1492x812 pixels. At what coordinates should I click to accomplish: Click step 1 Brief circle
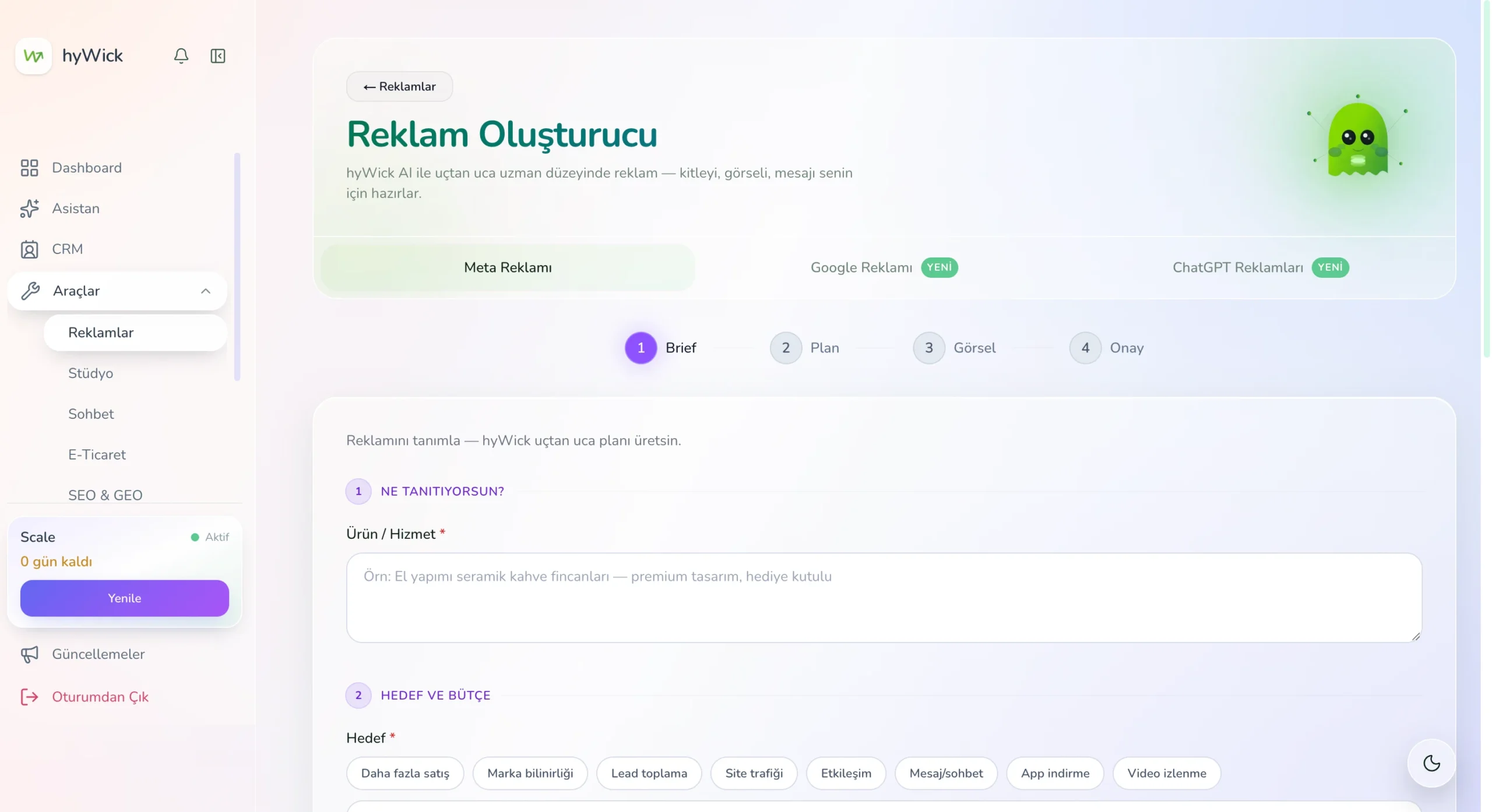coord(641,348)
